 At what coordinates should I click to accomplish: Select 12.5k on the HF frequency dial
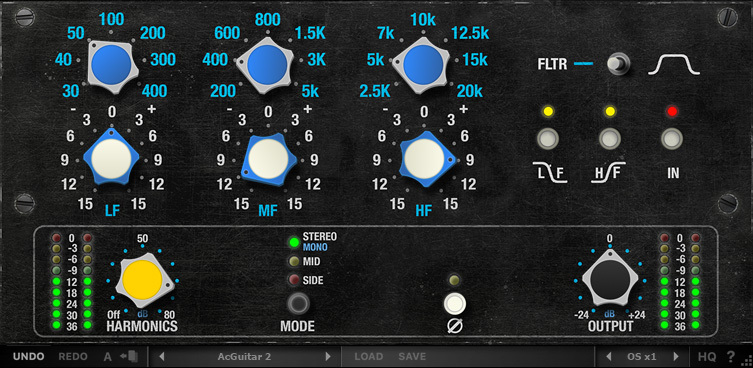tap(470, 33)
